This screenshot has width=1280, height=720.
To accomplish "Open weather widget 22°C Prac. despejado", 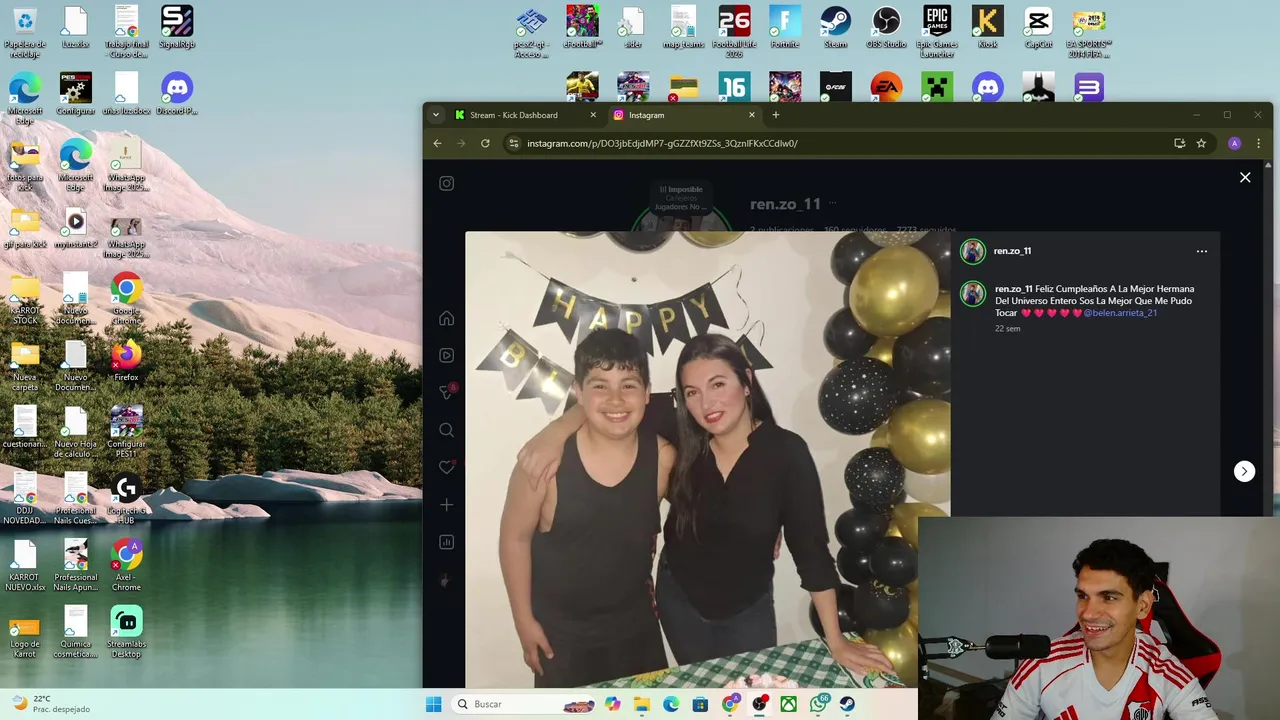I will (x=50, y=704).
